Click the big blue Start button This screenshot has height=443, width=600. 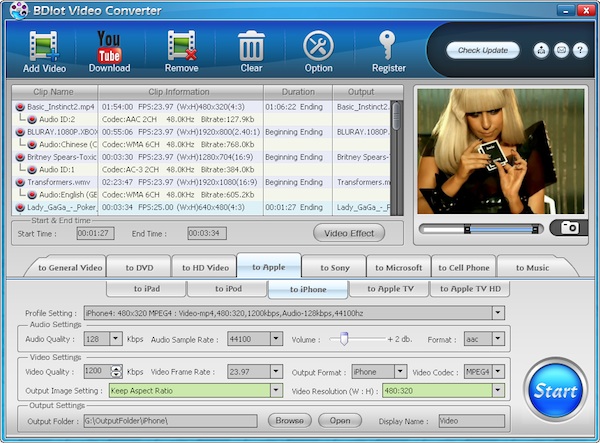pos(555,390)
